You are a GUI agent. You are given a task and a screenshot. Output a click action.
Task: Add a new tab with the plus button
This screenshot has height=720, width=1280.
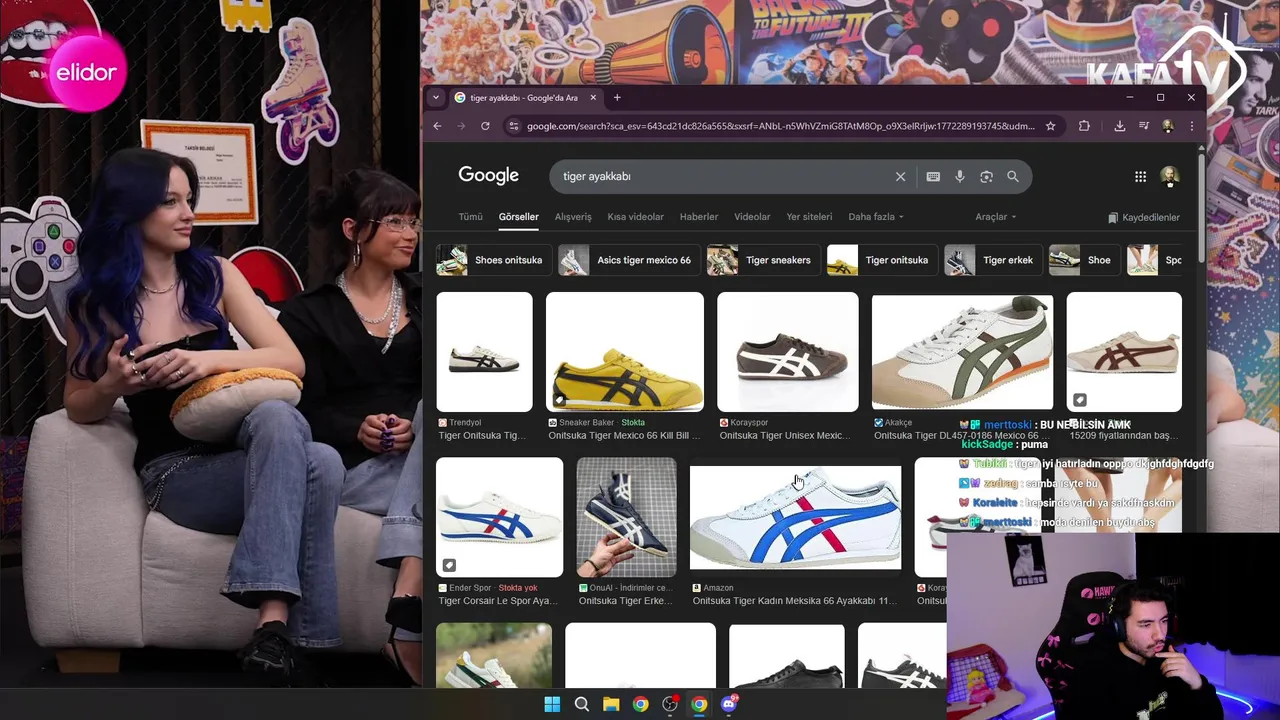pos(617,97)
